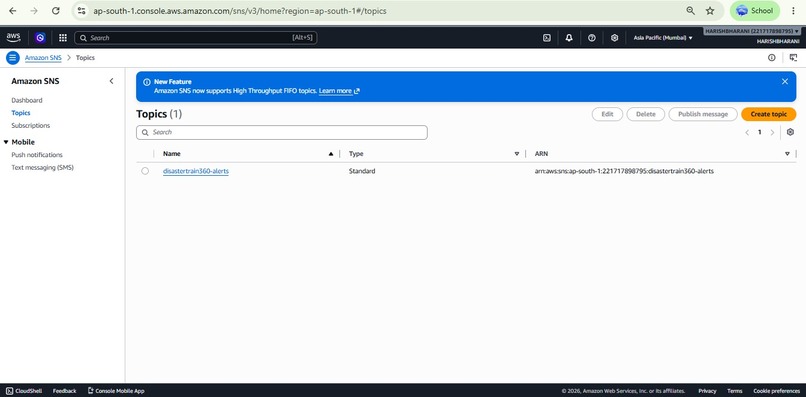This screenshot has height=397, width=806.
Task: Open the Learn more link in banner
Action: point(339,91)
